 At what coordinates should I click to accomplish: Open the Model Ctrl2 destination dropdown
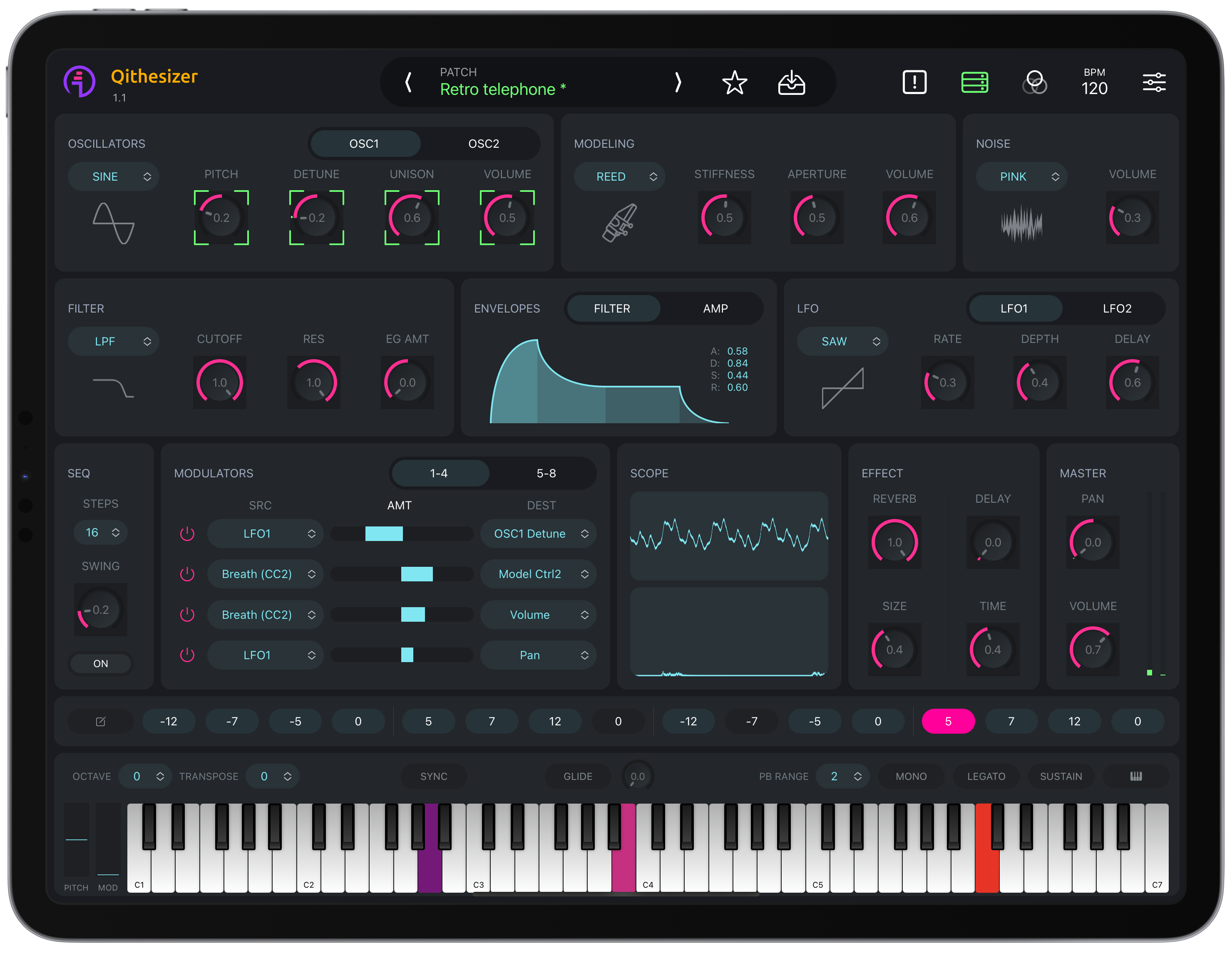538,574
